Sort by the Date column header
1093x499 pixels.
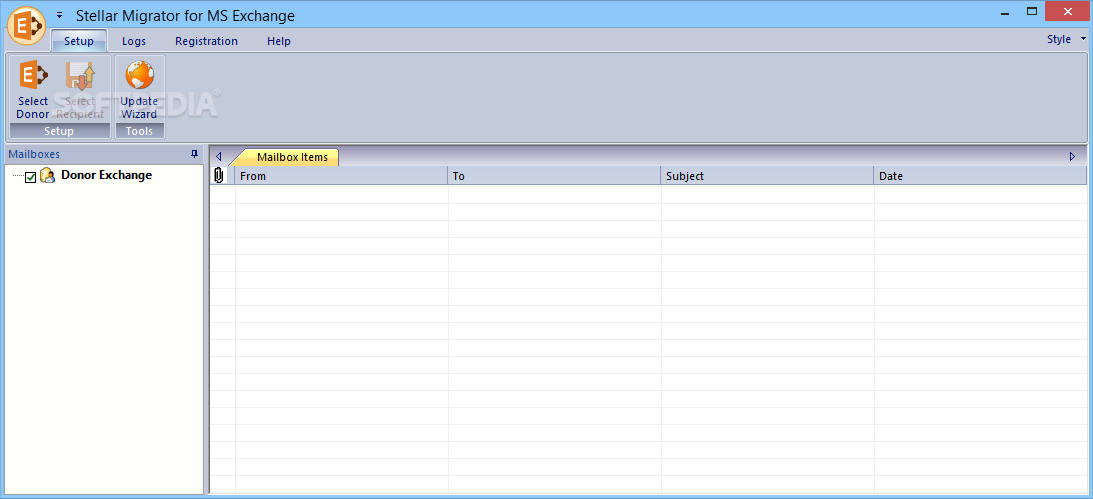click(x=980, y=176)
